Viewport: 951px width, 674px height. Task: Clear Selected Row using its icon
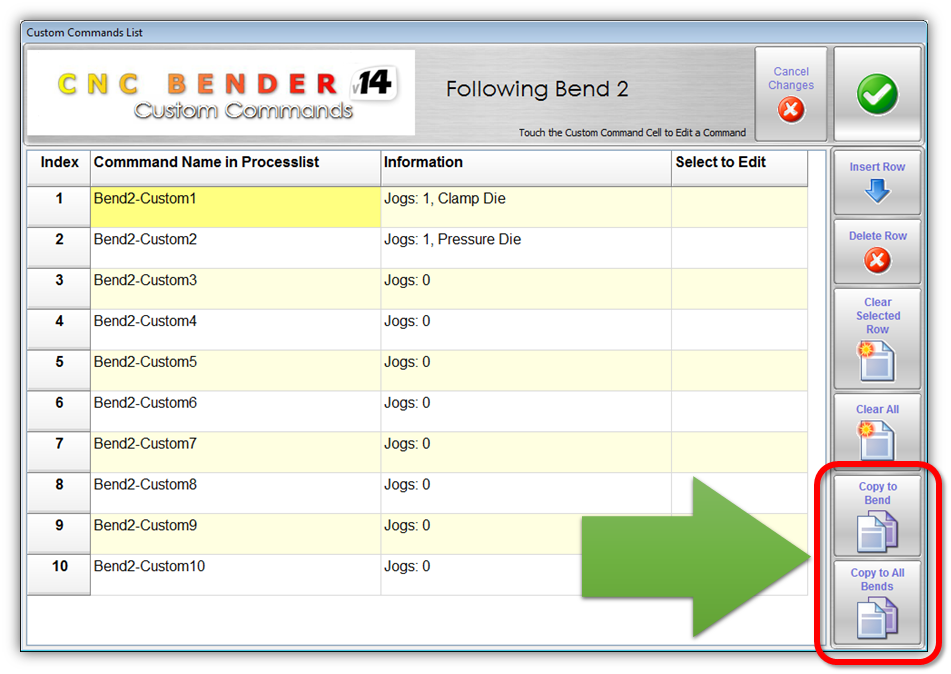[877, 362]
